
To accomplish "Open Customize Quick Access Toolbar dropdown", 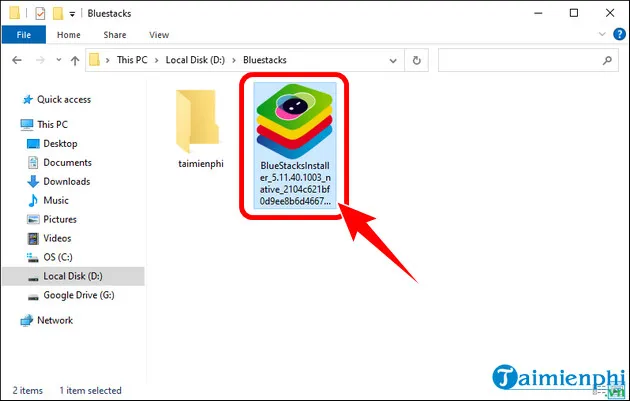I will pyautogui.click(x=72, y=14).
